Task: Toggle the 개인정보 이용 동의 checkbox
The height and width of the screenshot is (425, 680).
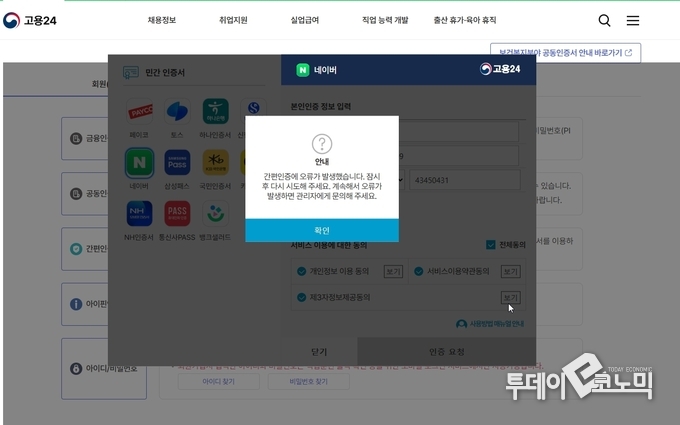Action: [x=301, y=271]
